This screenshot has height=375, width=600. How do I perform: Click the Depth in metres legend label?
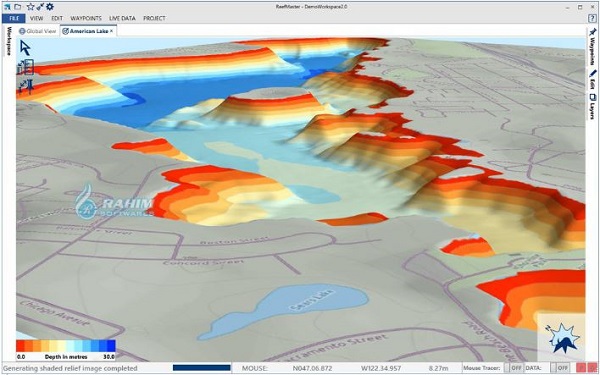pos(66,357)
